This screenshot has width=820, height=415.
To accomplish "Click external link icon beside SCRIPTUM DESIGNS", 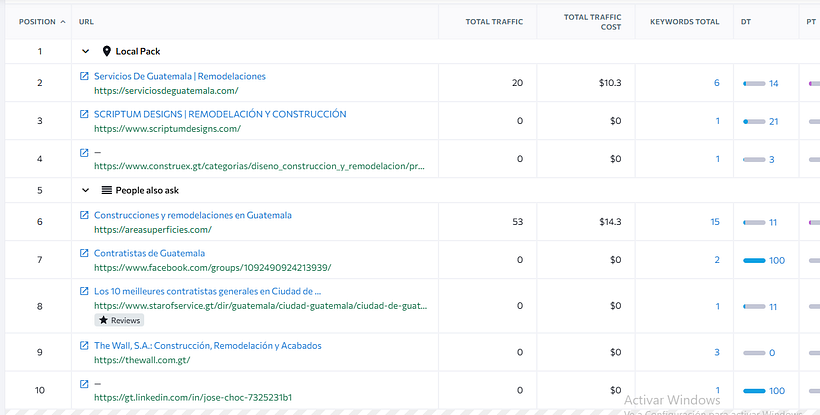I will point(84,115).
